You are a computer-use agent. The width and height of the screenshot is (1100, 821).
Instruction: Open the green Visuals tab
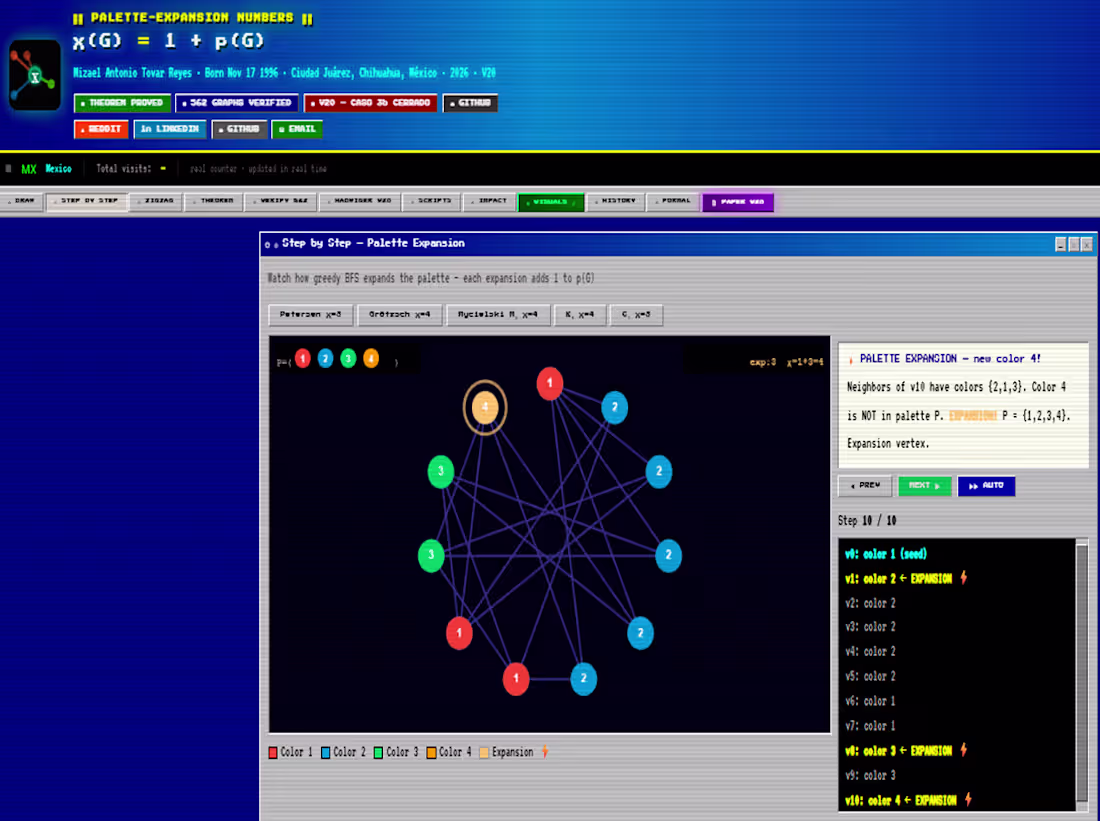(x=551, y=202)
